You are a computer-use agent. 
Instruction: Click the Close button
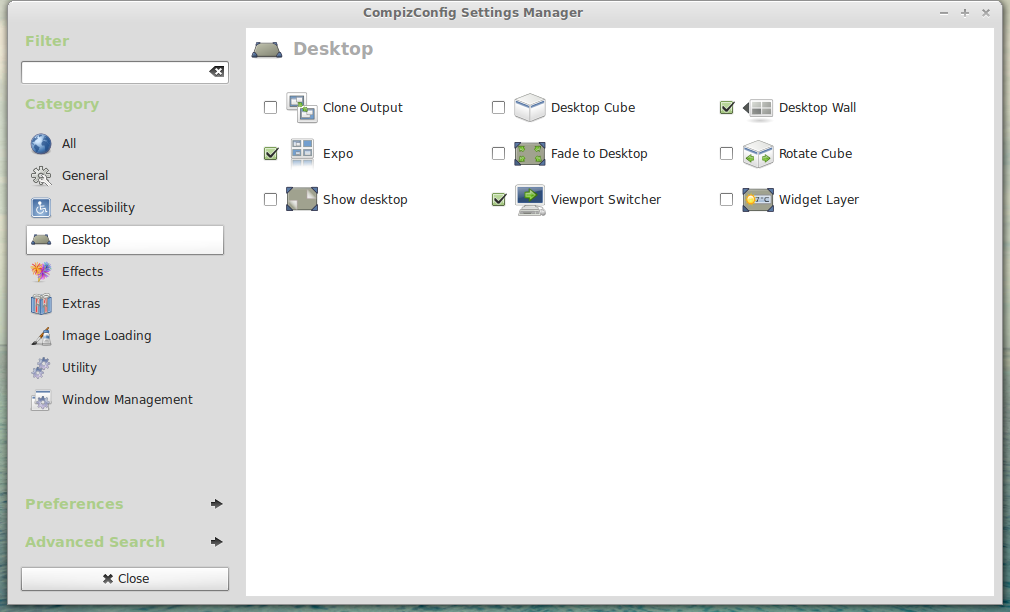124,578
